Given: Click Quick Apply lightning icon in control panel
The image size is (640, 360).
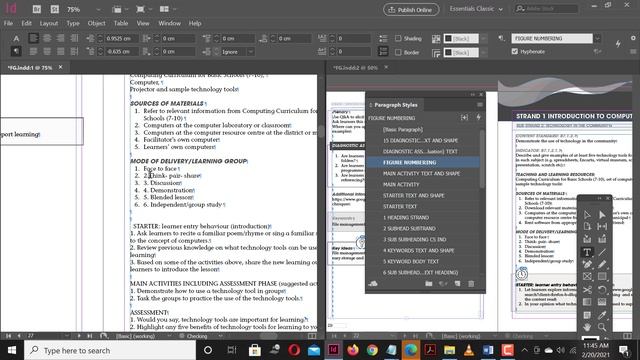Looking at the screenshot, I should (618, 43).
